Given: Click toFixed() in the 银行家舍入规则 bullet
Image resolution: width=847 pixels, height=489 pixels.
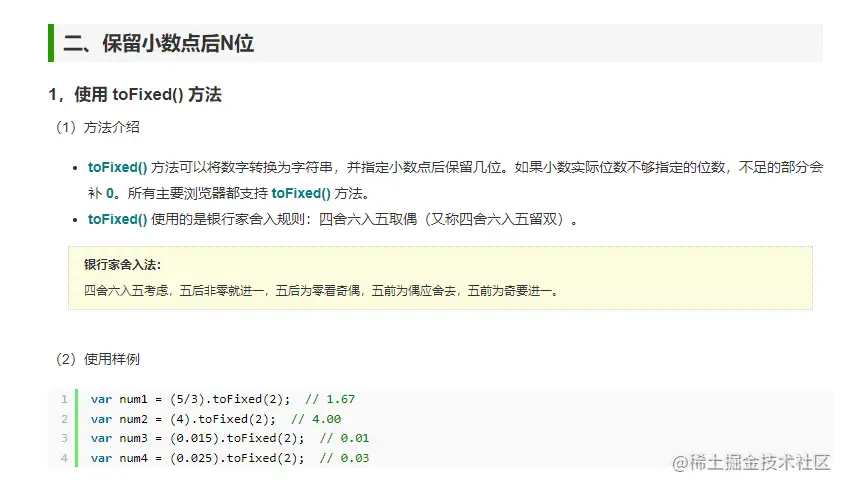Looking at the screenshot, I should (117, 219).
